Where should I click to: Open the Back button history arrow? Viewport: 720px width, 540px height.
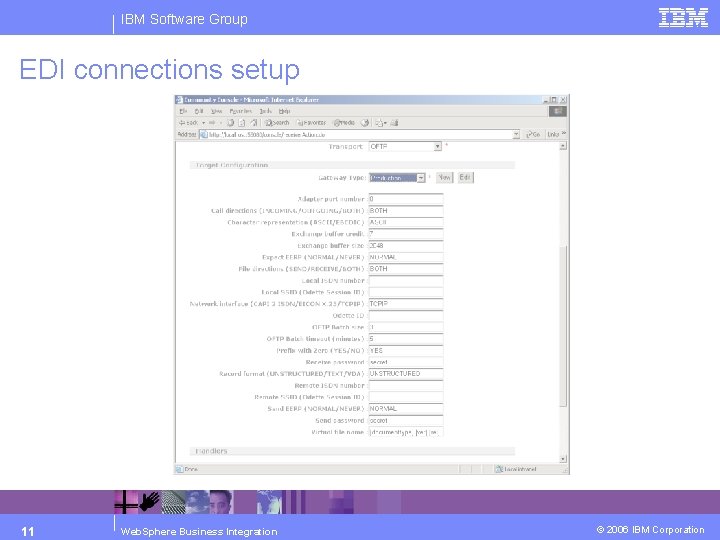203,123
